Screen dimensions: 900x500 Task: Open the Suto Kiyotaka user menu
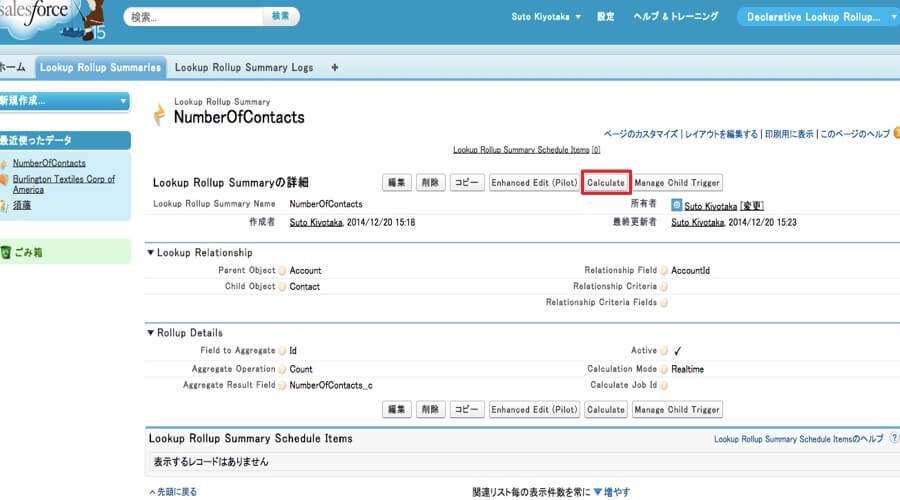(x=543, y=17)
